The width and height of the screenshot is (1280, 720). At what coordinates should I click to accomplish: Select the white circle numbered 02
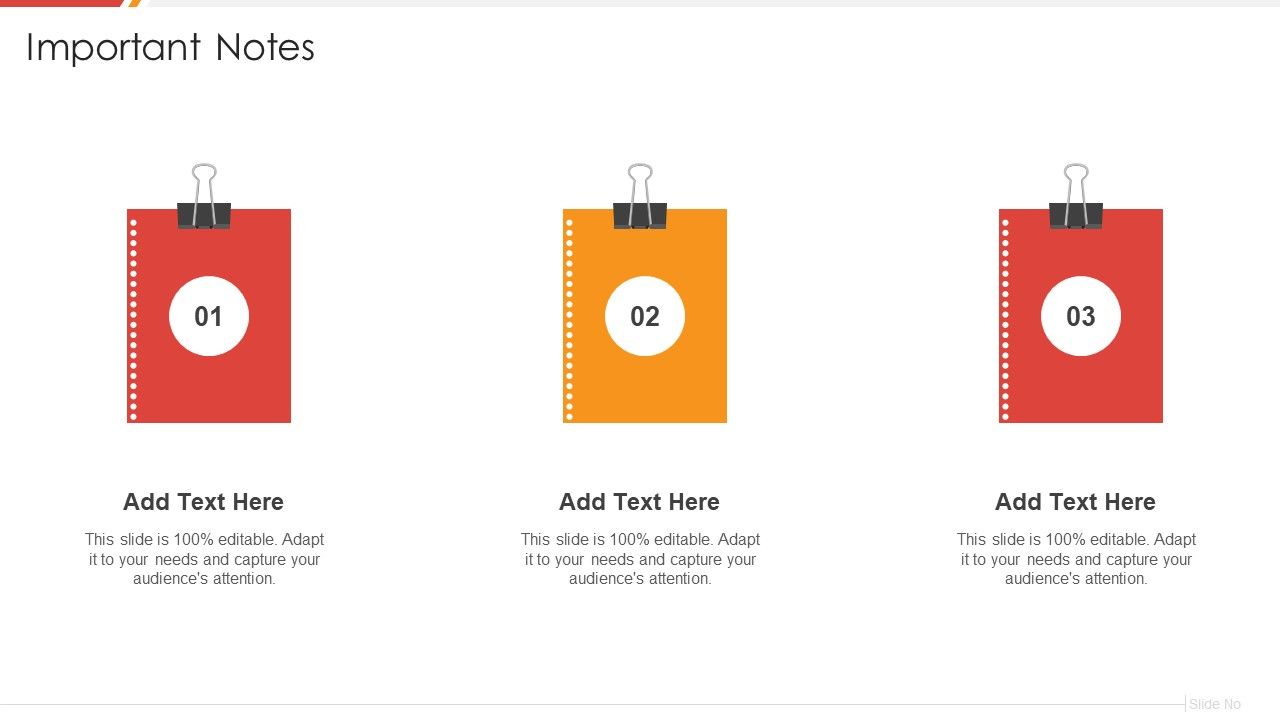click(x=645, y=316)
